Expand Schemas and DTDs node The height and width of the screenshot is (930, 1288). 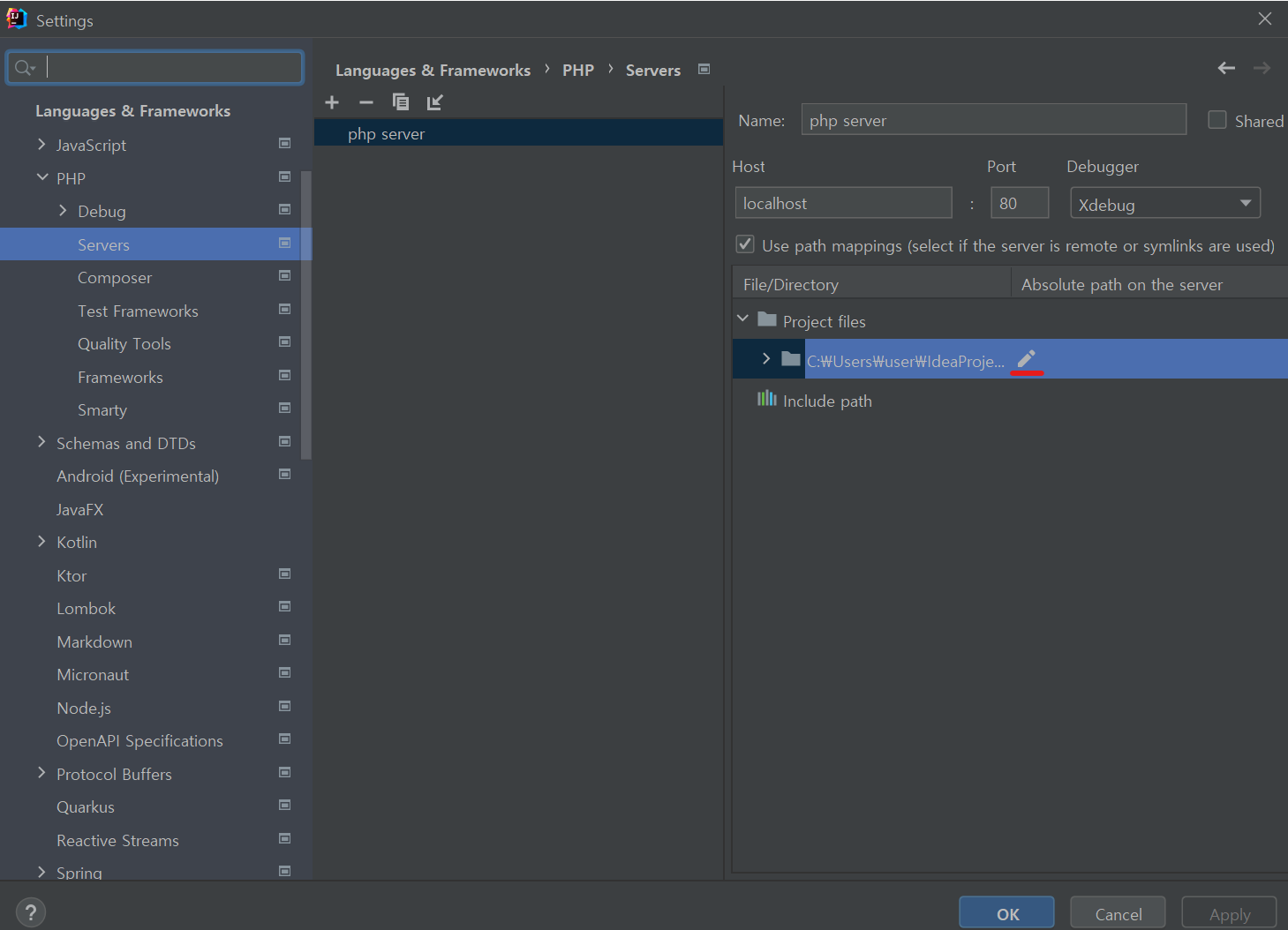41,442
